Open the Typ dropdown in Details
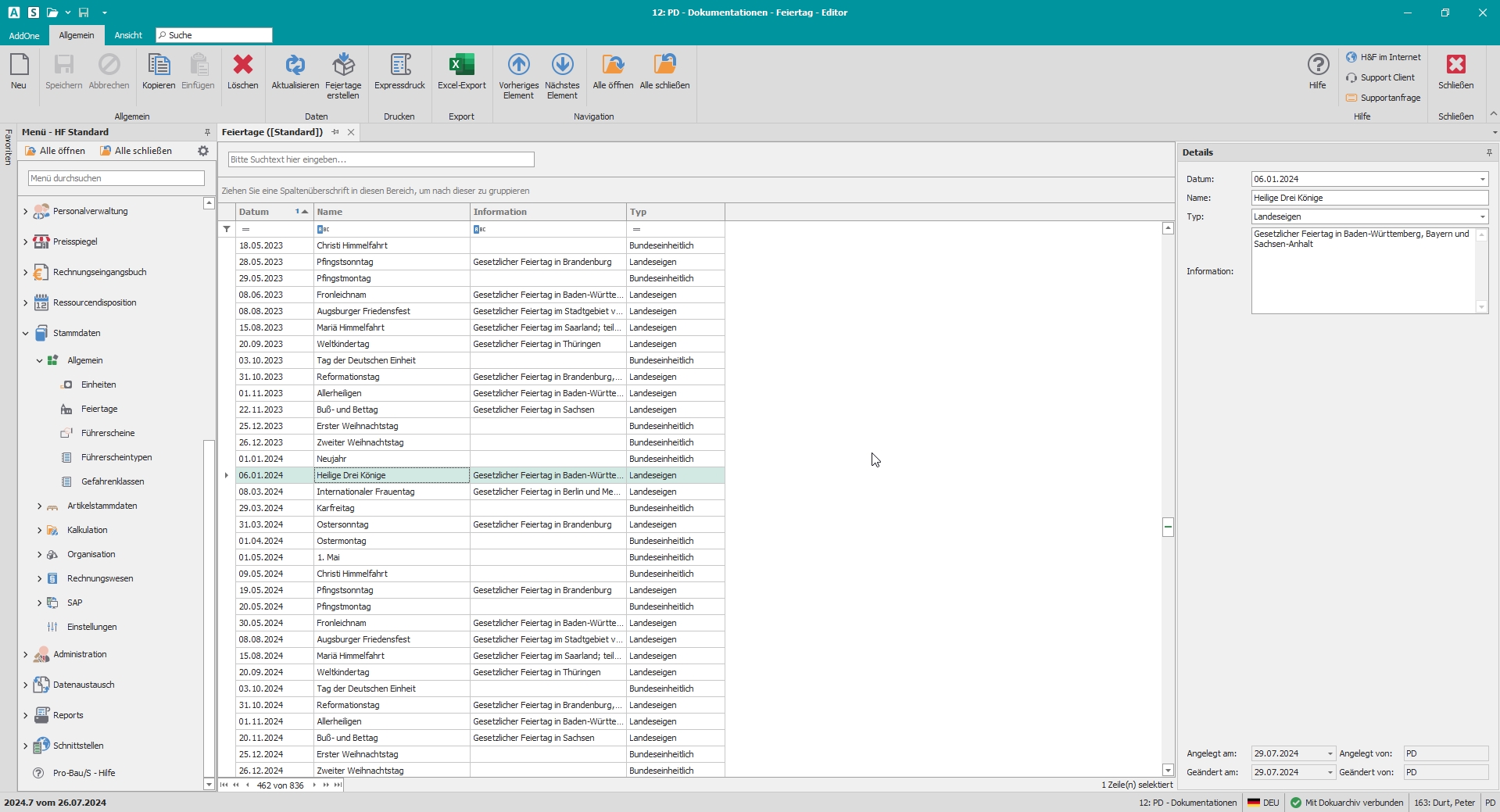Image resolution: width=1500 pixels, height=812 pixels. click(x=1482, y=217)
